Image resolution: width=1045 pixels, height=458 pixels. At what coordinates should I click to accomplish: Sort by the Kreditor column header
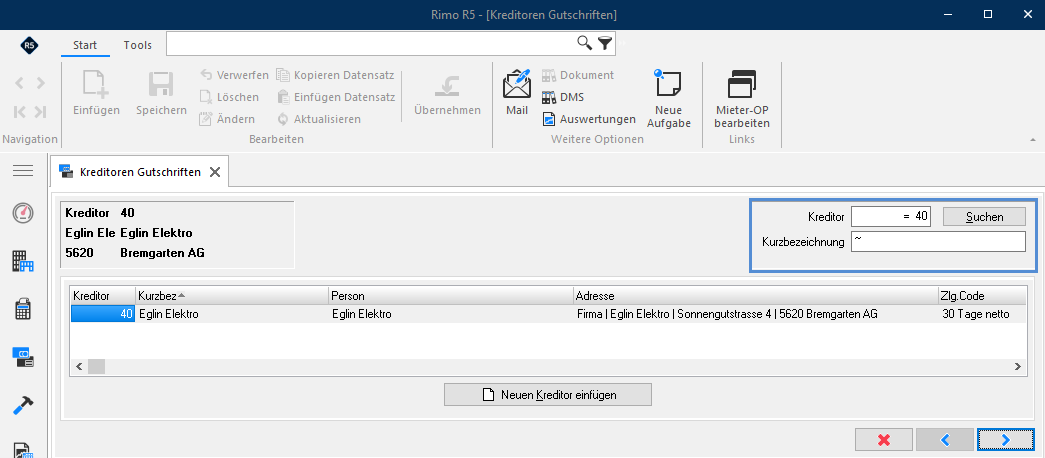click(x=103, y=295)
